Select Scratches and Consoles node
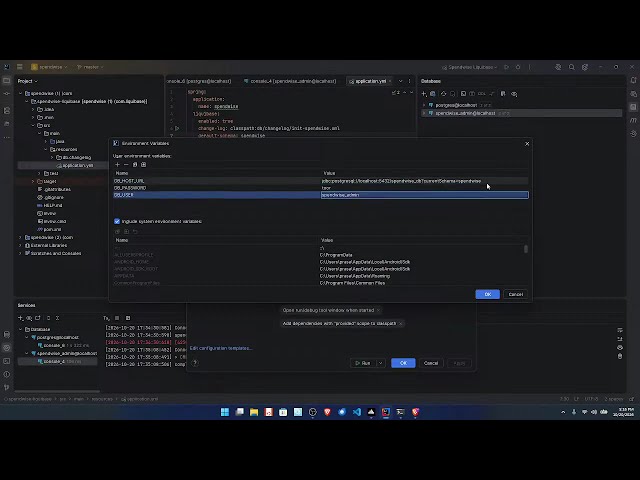Viewport: 640px width, 480px height. click(x=53, y=253)
